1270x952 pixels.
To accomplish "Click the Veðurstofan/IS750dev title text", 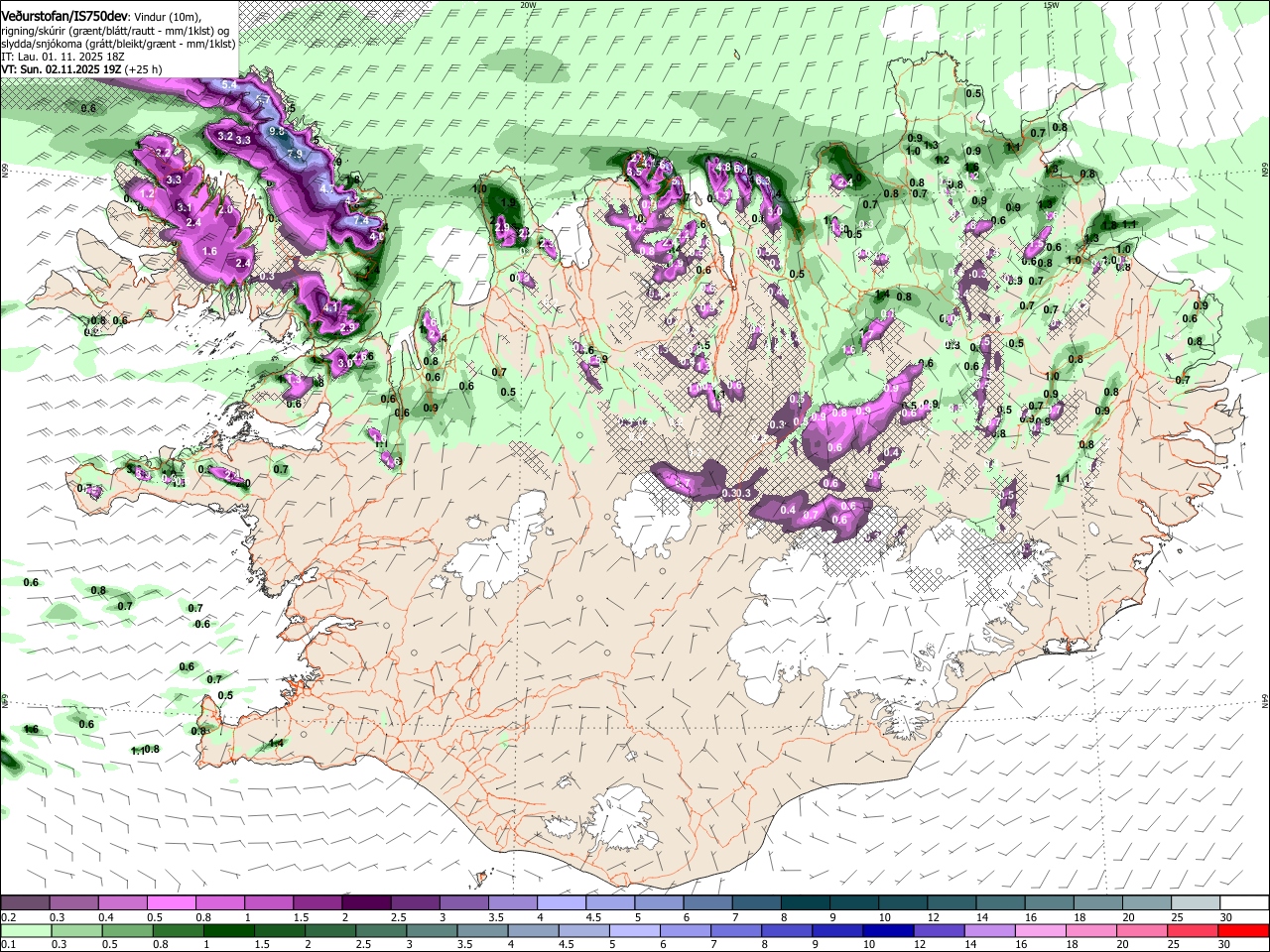I will coord(64,16).
